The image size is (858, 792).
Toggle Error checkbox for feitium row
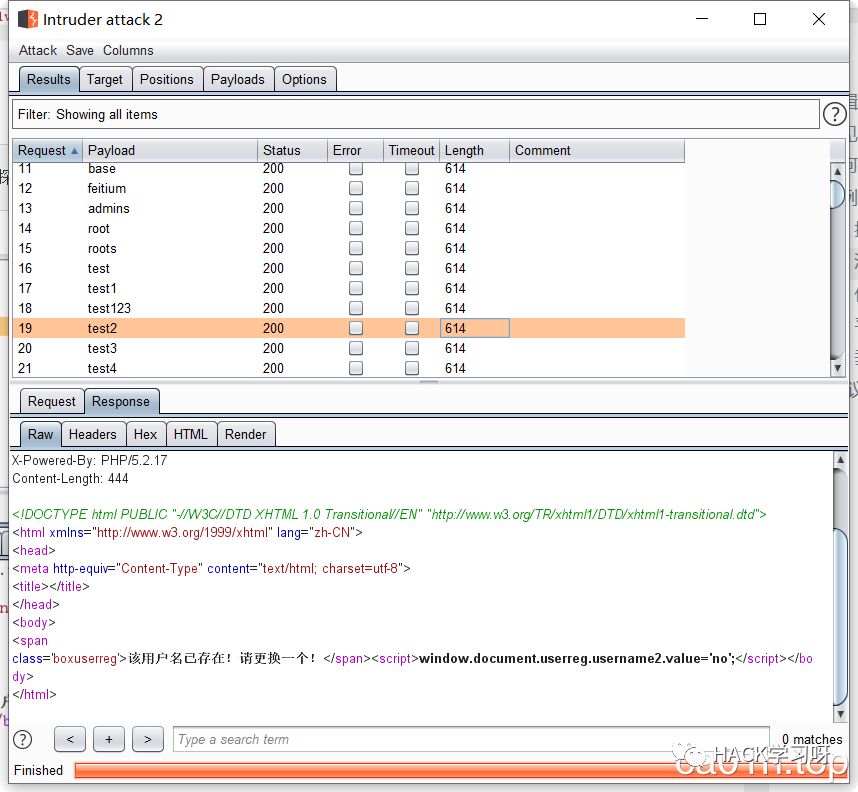click(356, 189)
